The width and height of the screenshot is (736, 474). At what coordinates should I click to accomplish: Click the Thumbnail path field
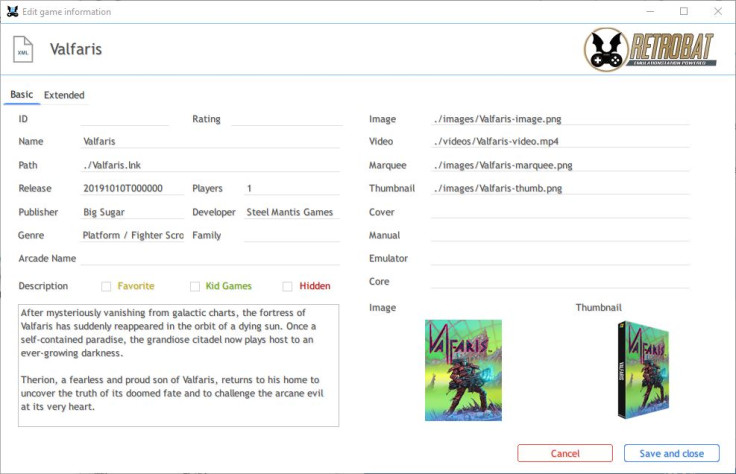point(560,188)
